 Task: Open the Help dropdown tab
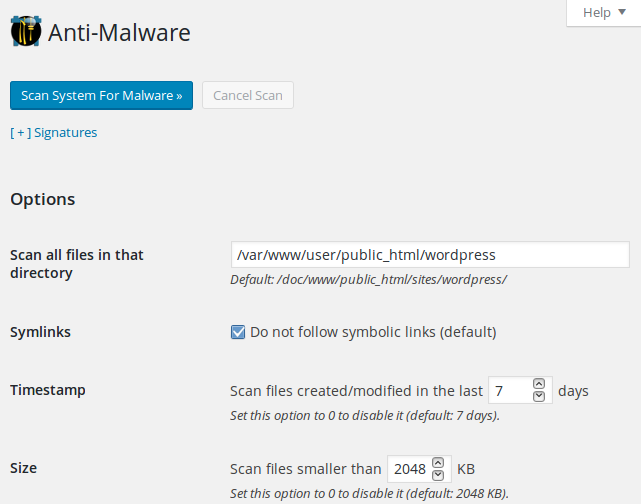click(604, 13)
